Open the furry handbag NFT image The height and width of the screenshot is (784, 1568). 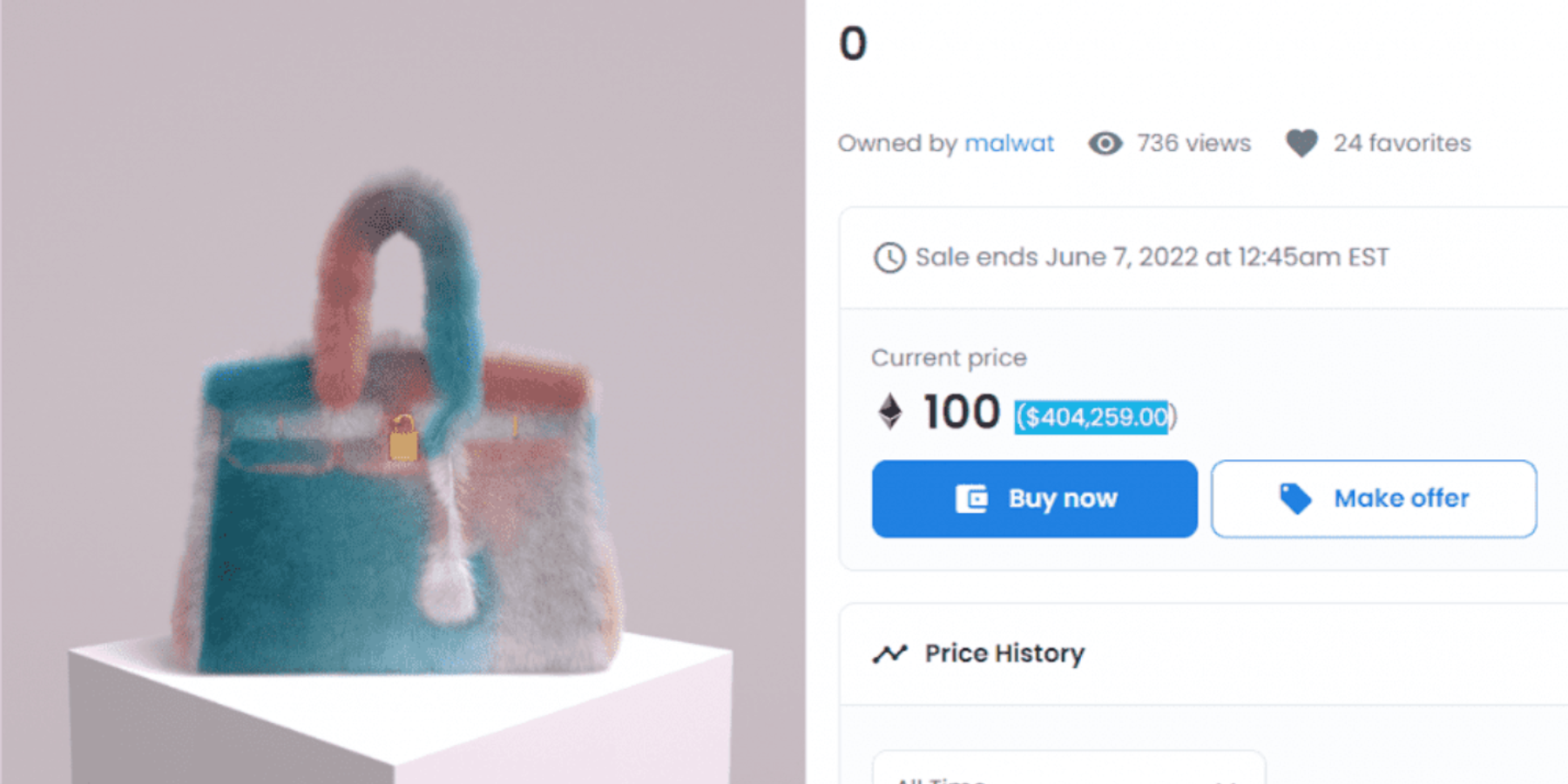point(402,418)
